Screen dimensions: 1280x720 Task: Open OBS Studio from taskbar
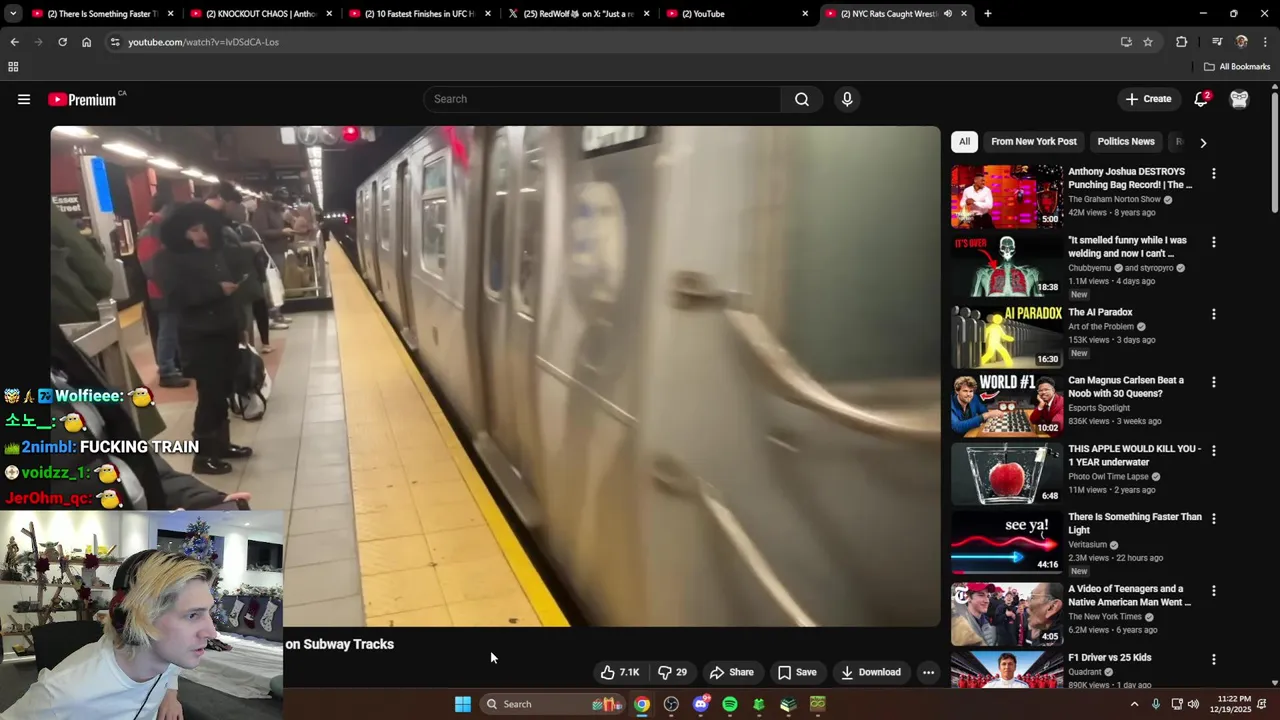(x=671, y=704)
